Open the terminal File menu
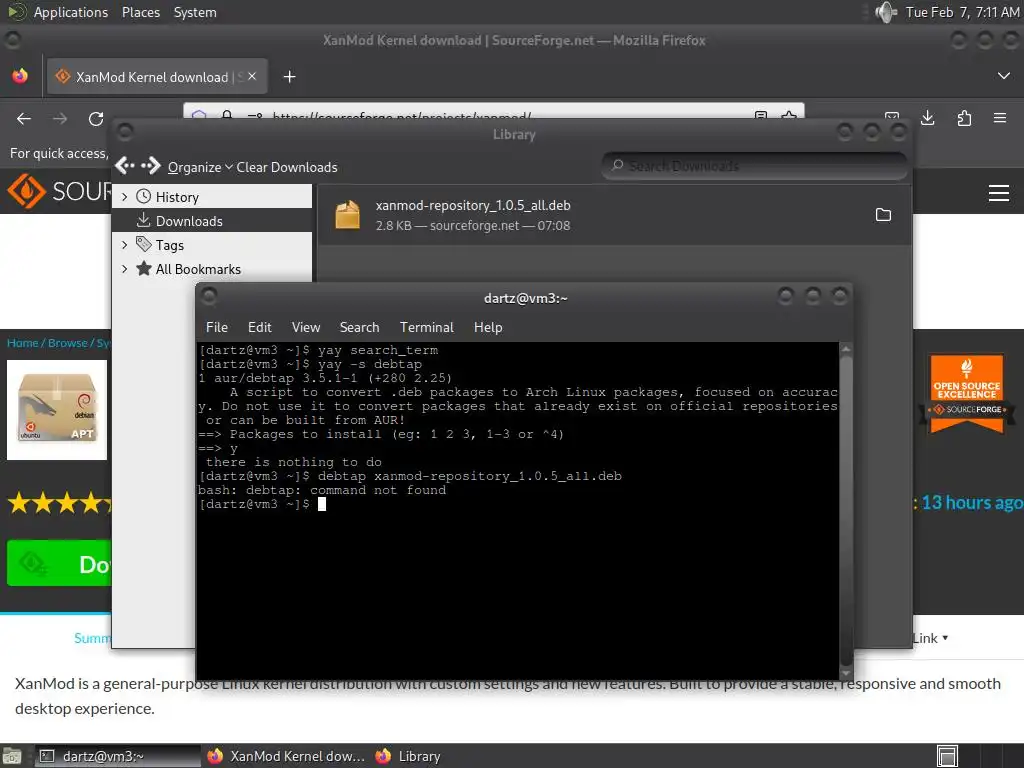1024x768 pixels. [x=217, y=327]
